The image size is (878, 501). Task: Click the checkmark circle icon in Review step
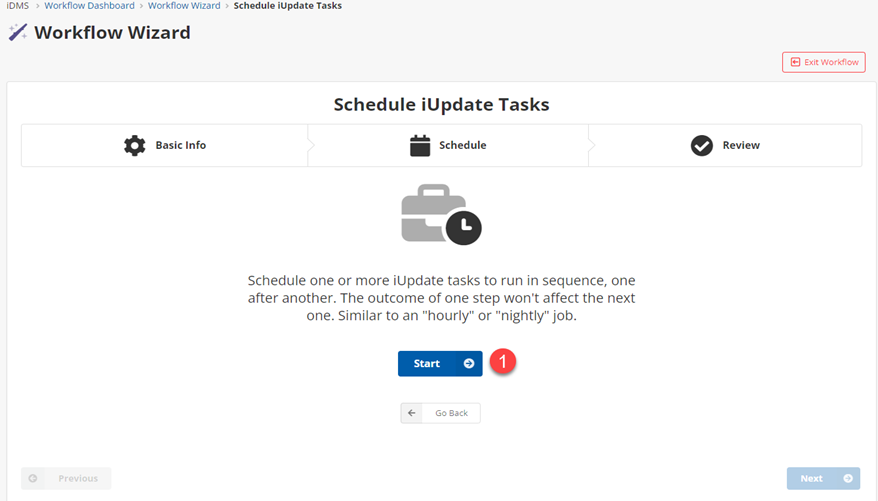(702, 145)
